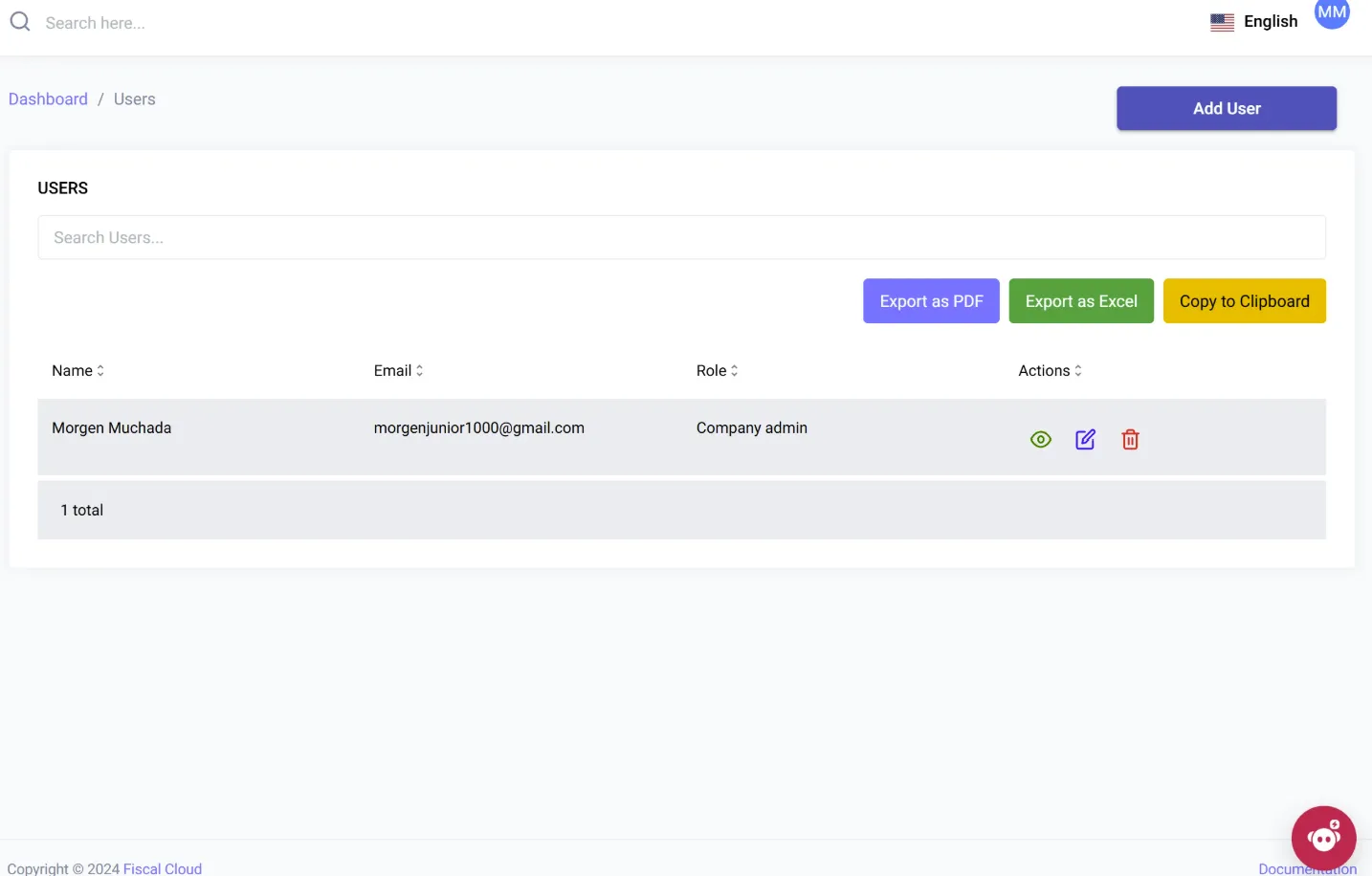Open the MM user avatar menu
1372x876 pixels.
pyautogui.click(x=1332, y=13)
